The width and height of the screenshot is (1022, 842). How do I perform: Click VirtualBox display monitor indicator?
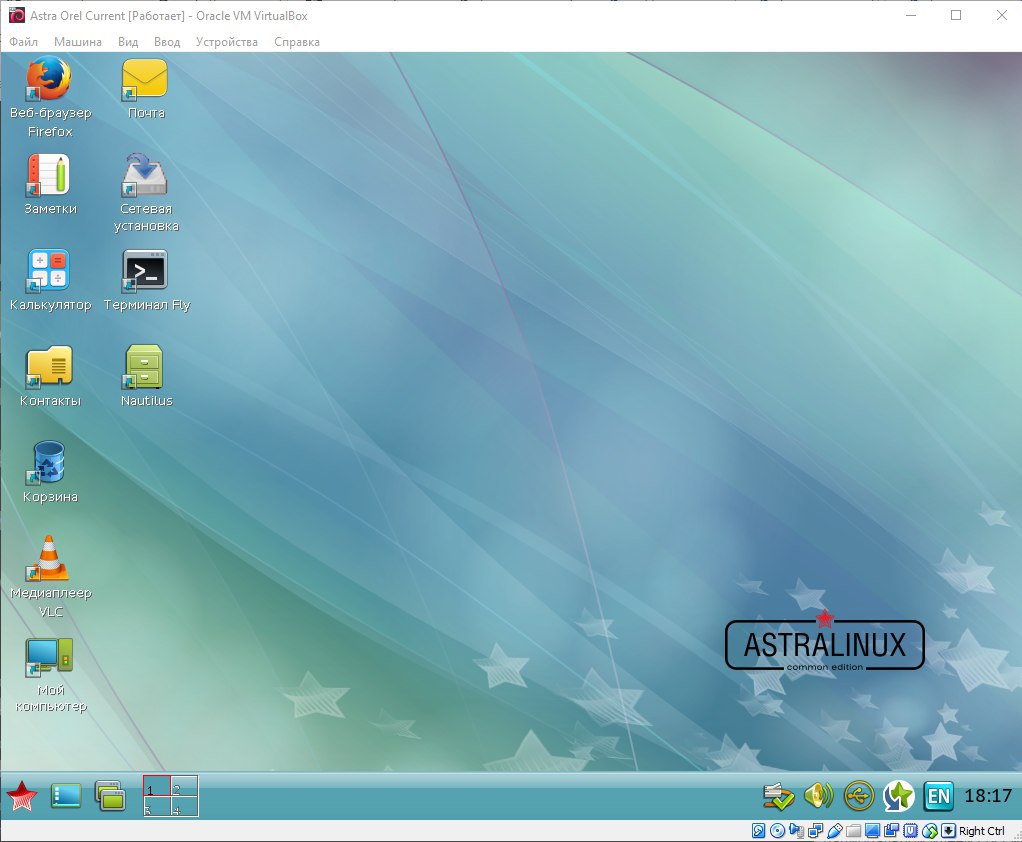tap(872, 831)
